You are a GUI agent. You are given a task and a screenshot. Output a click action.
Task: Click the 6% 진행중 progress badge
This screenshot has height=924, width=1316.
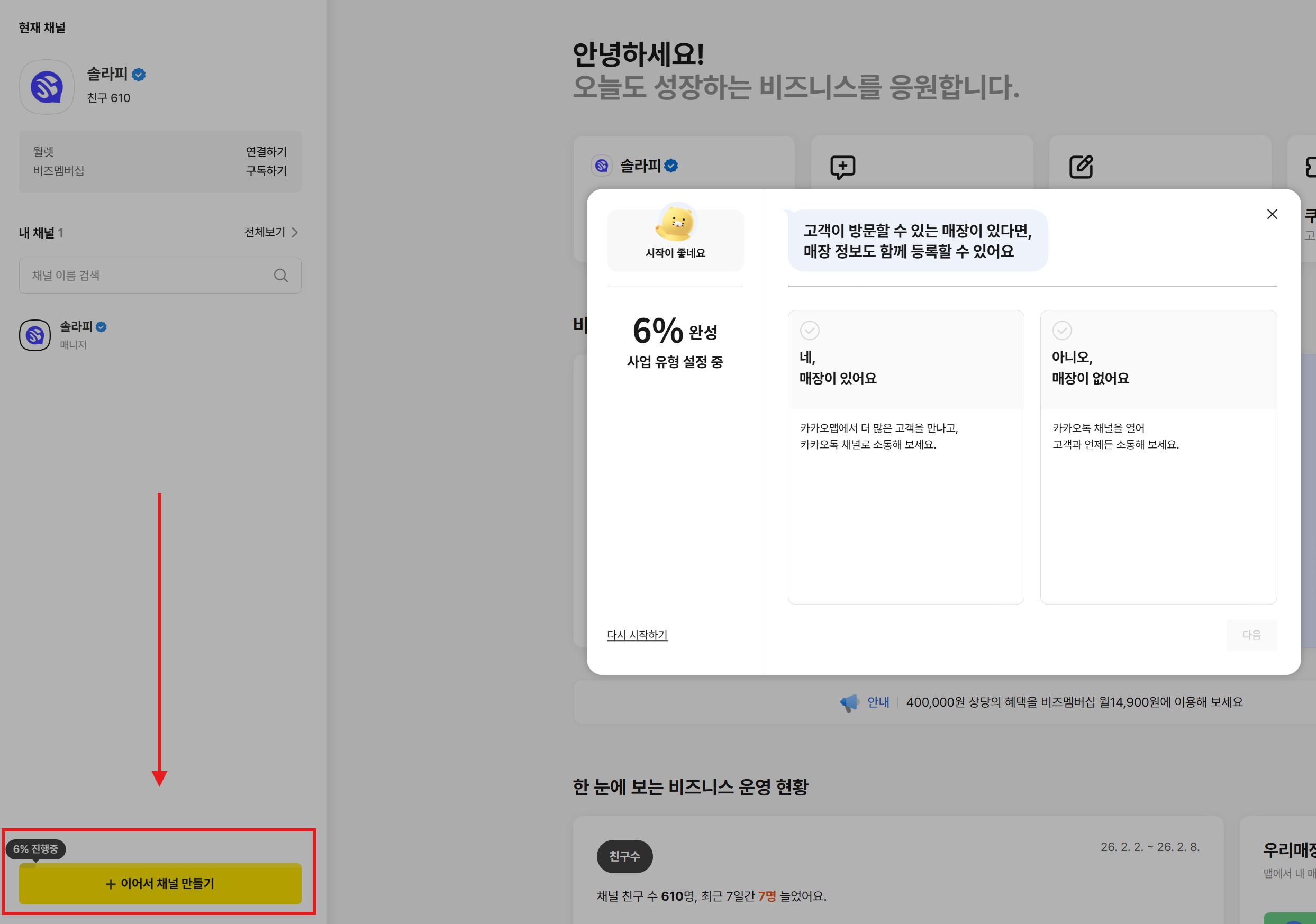35,848
